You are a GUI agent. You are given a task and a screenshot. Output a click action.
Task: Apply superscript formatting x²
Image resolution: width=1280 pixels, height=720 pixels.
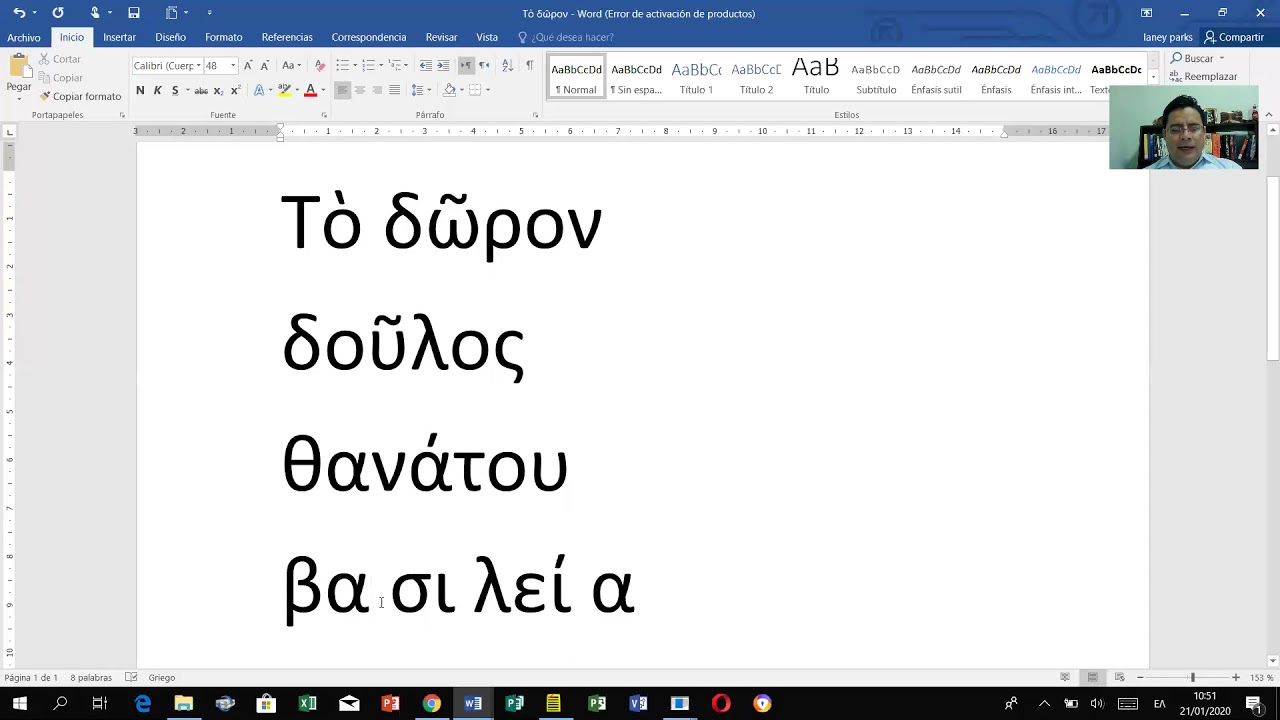click(x=235, y=90)
